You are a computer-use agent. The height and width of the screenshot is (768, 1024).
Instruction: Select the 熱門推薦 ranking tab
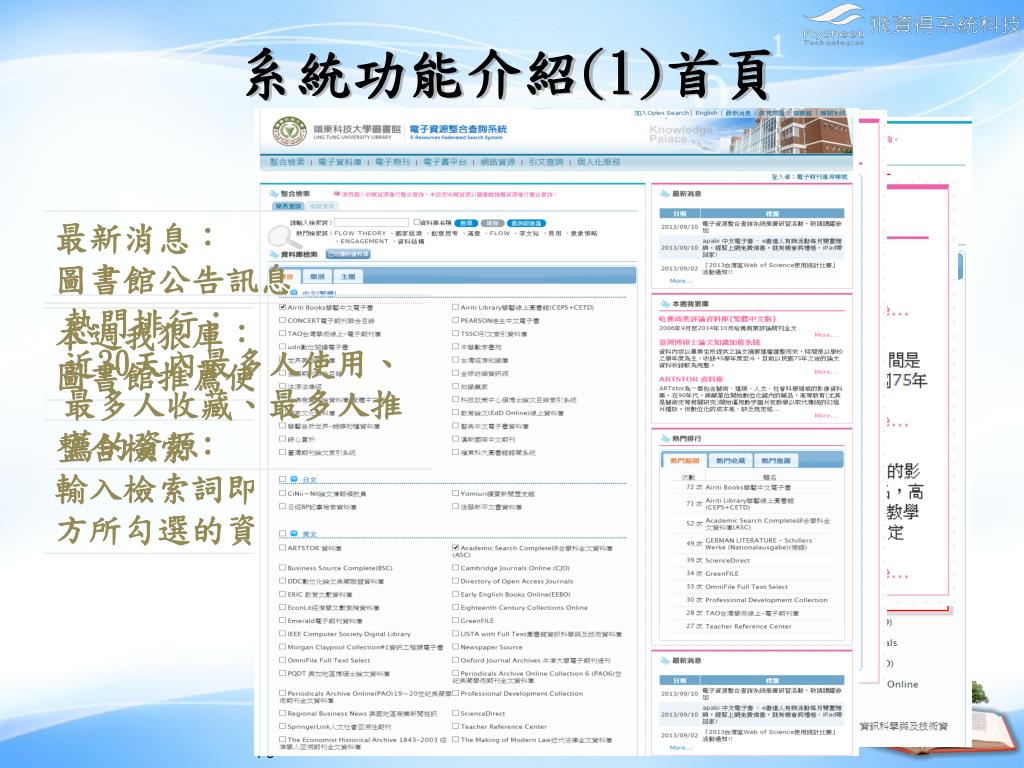click(x=776, y=461)
